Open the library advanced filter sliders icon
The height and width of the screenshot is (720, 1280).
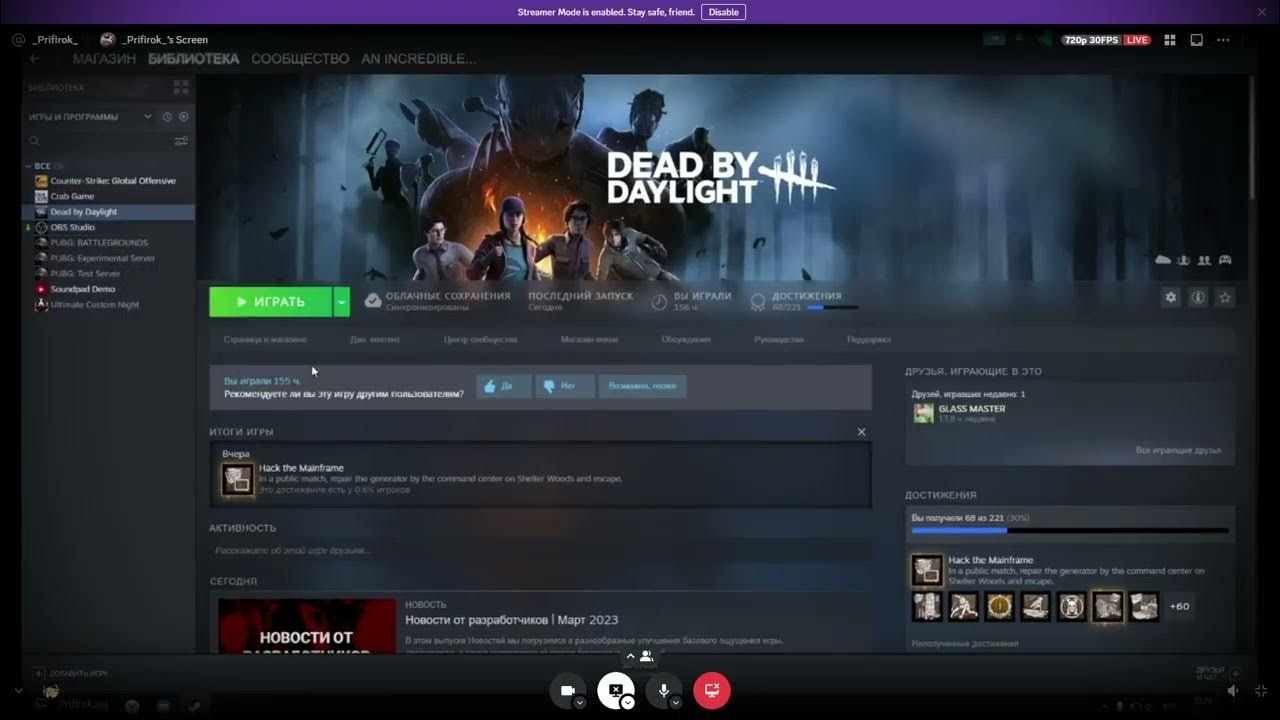(x=181, y=141)
